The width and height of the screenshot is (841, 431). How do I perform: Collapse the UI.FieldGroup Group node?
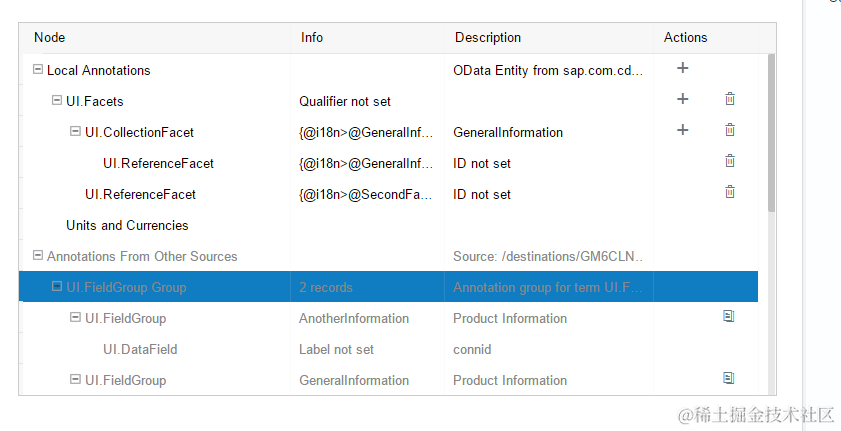coord(57,287)
